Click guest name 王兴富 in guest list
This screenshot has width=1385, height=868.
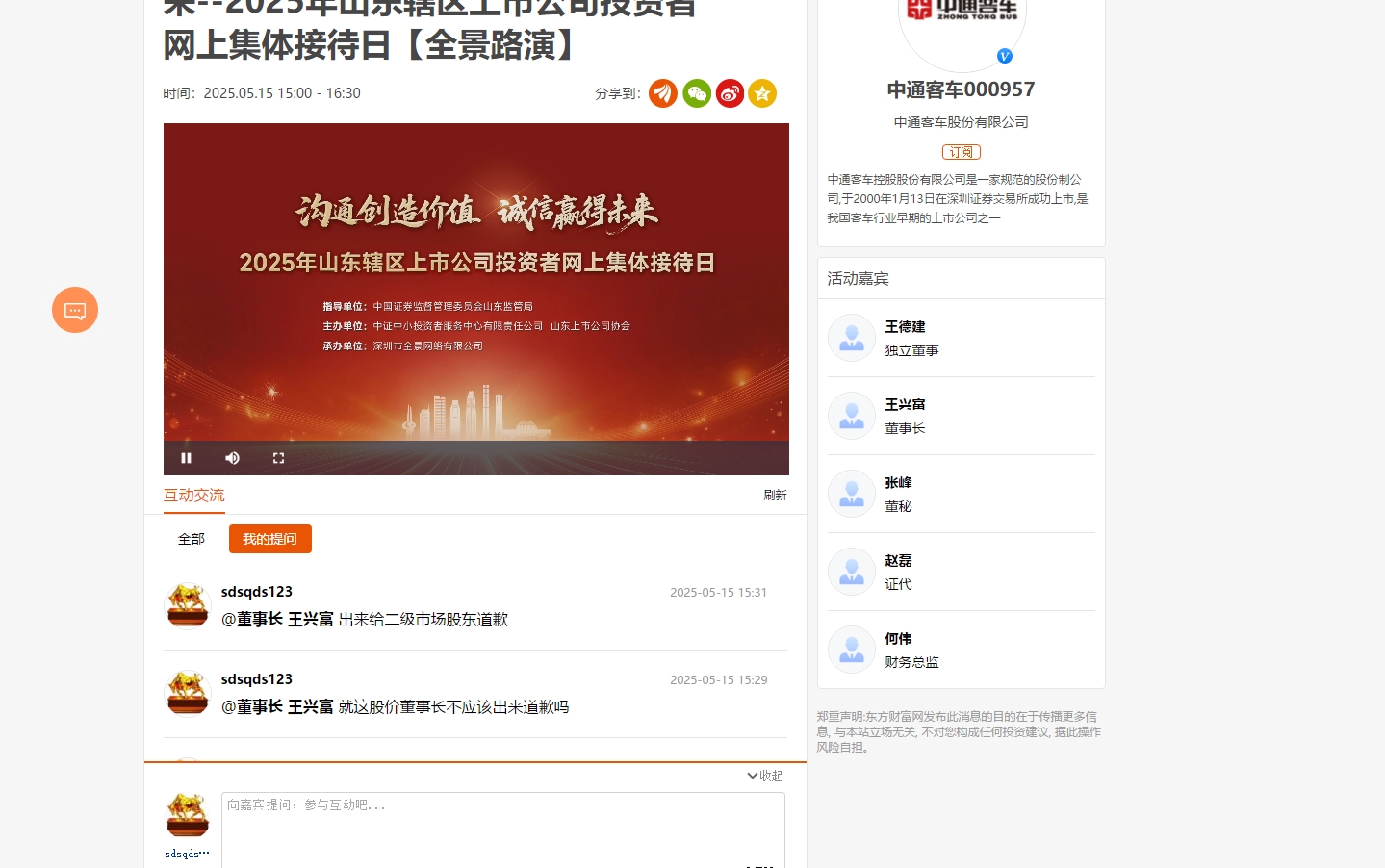coord(905,405)
